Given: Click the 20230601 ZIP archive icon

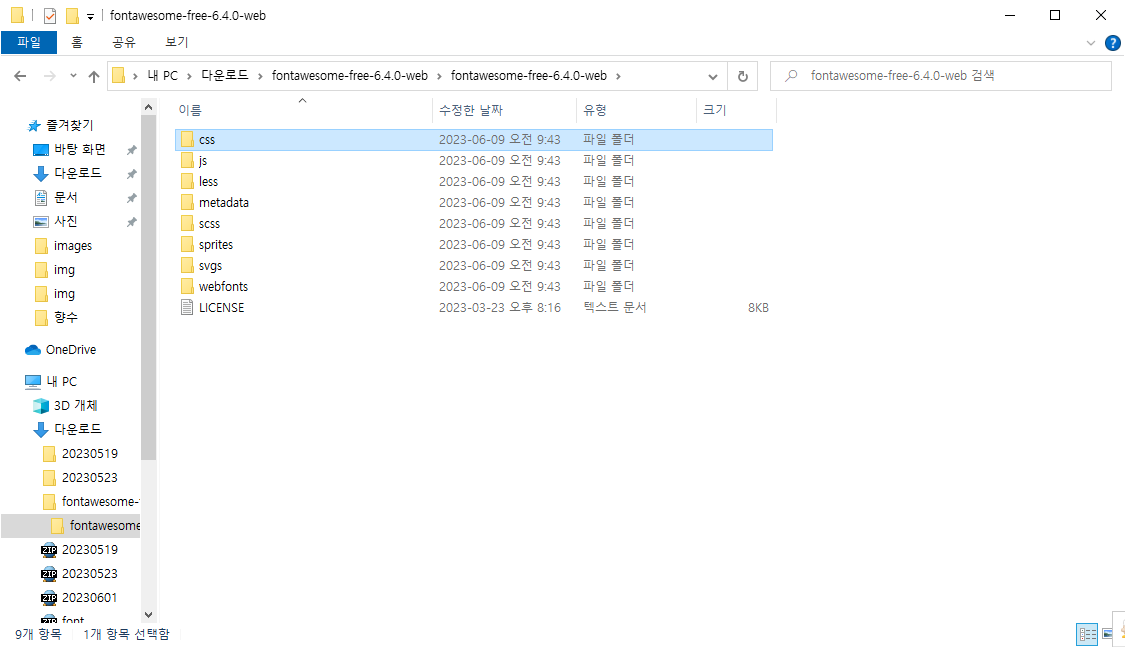Looking at the screenshot, I should click(x=49, y=598).
